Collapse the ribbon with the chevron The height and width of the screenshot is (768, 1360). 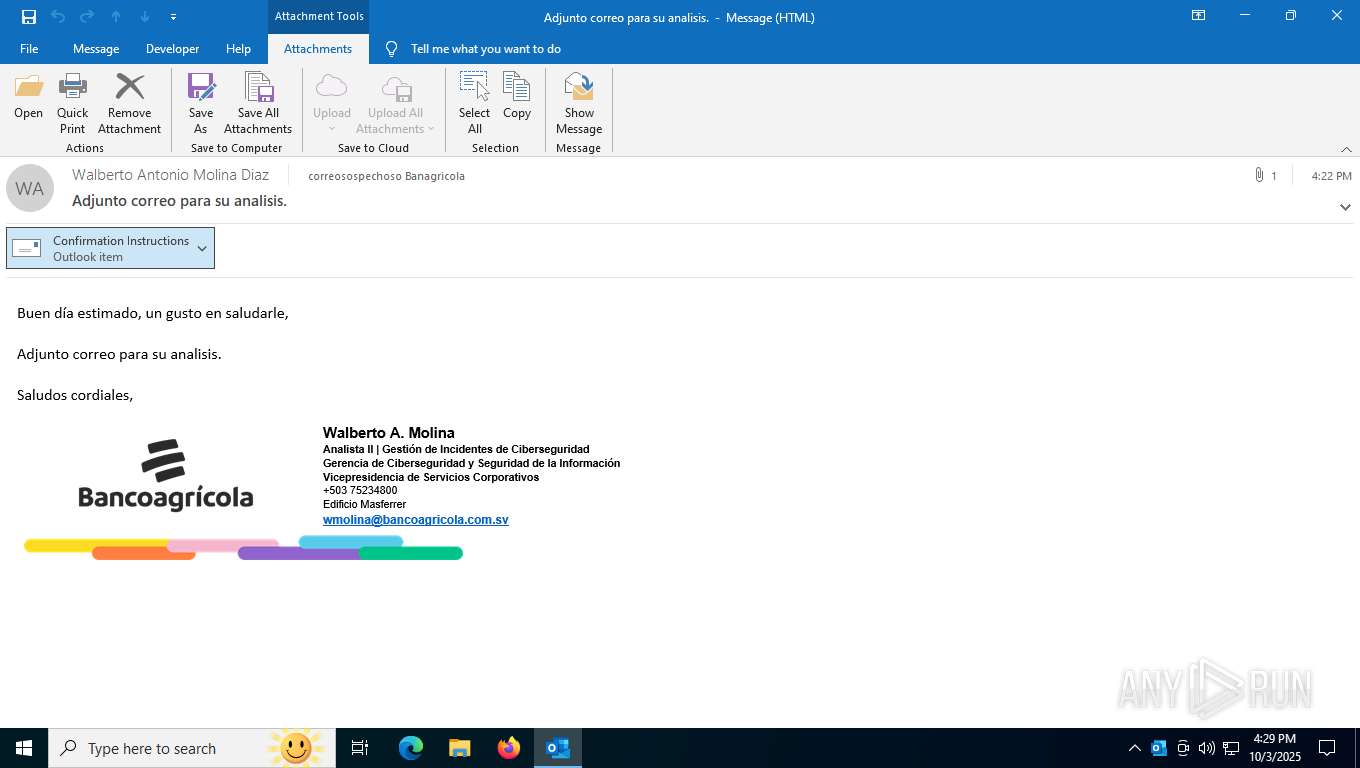(x=1346, y=149)
